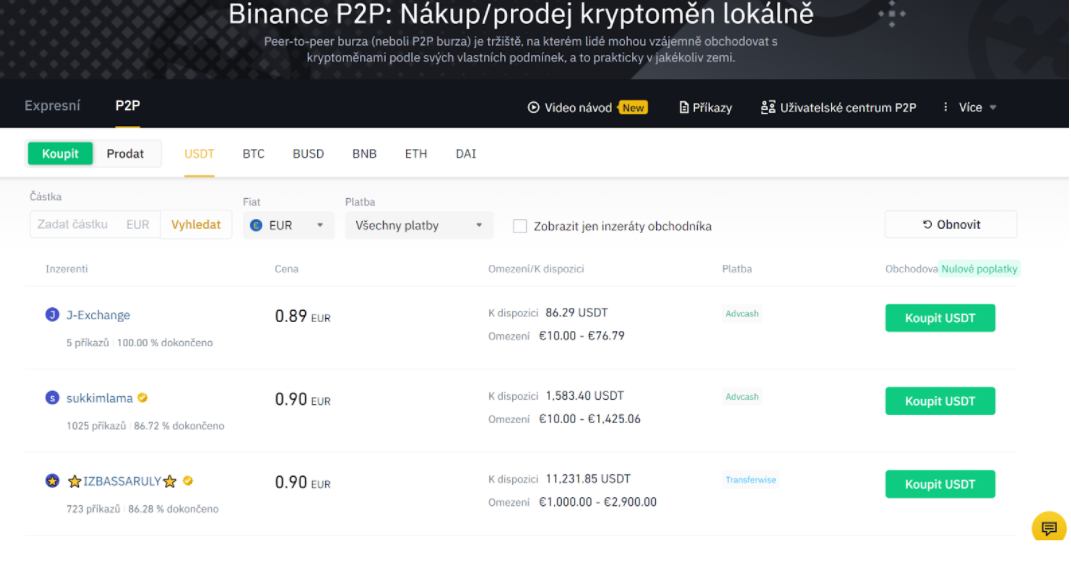This screenshot has width=1071, height=578.
Task: Switch to the BTC tab
Action: (x=253, y=154)
